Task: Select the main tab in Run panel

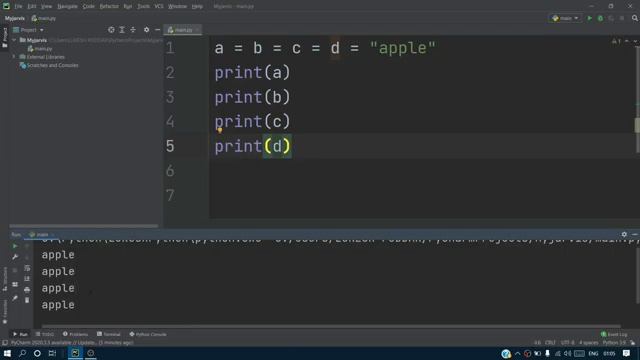Action: tap(42, 235)
